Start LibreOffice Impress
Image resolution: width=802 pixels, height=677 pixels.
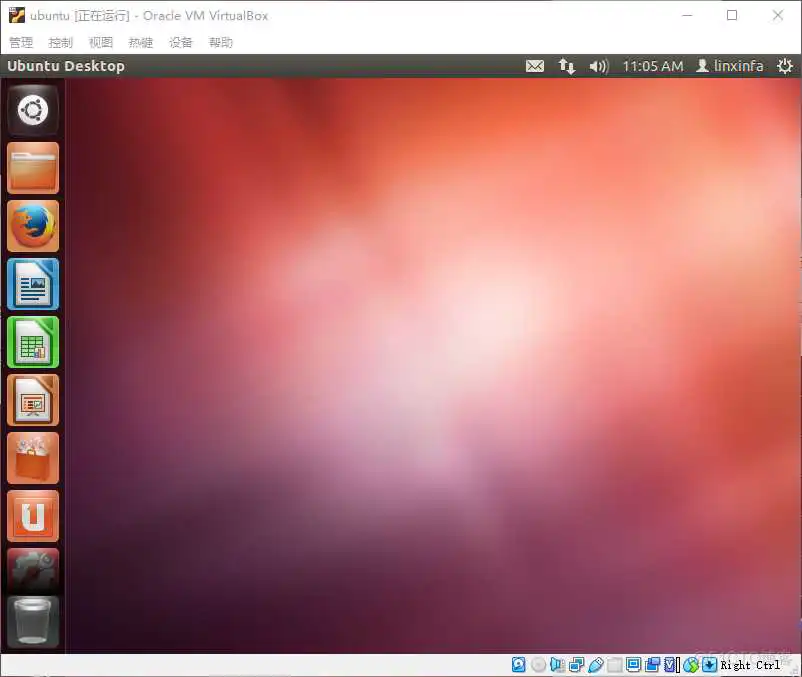[x=33, y=400]
